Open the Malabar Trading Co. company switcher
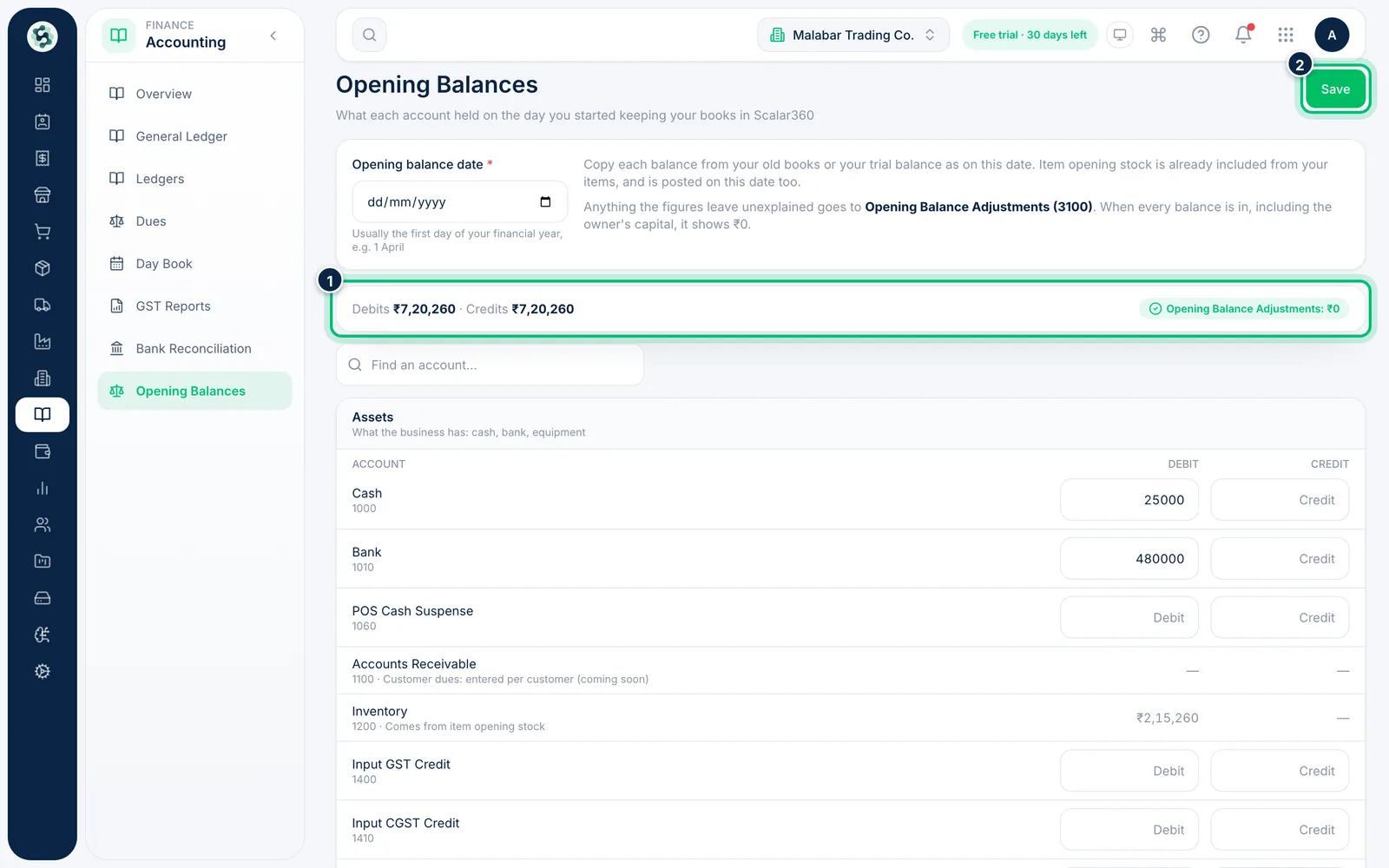Screen dimensions: 1389x868 [853, 35]
